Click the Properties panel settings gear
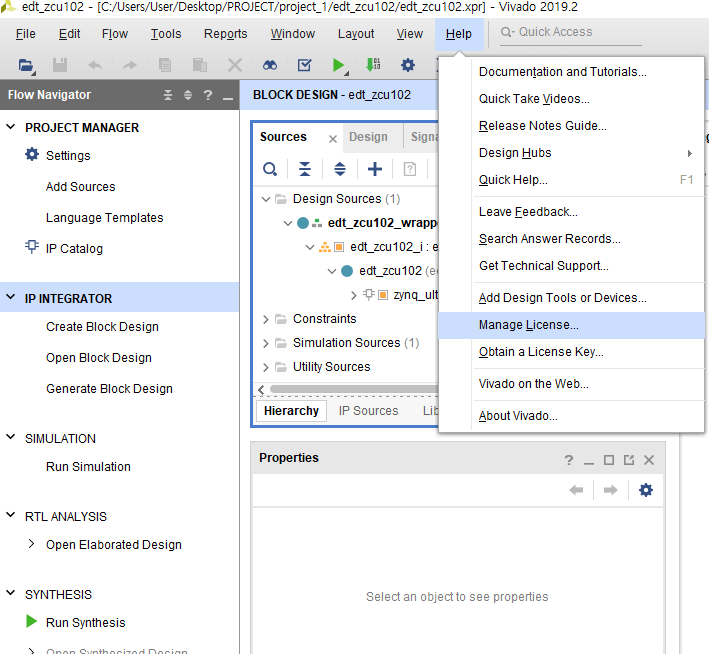The image size is (709, 654). (646, 490)
